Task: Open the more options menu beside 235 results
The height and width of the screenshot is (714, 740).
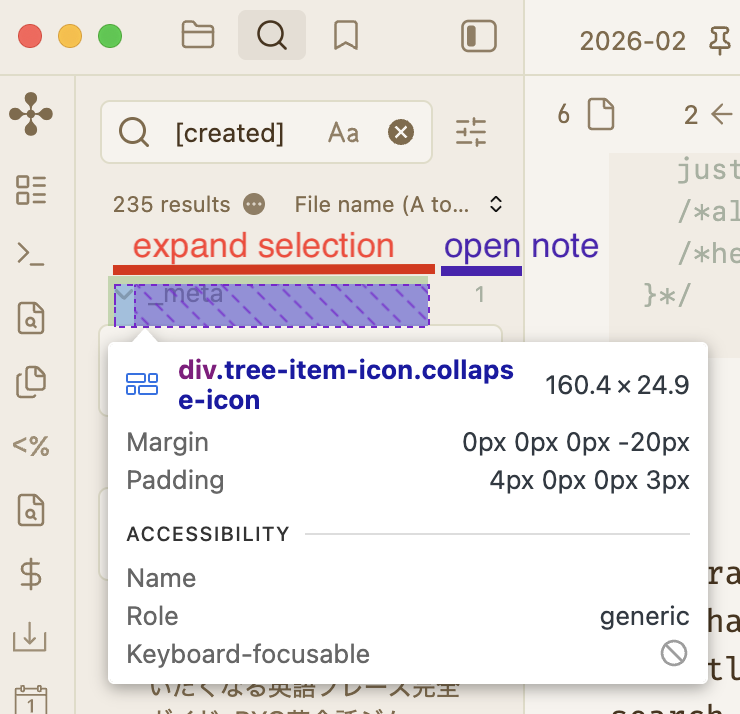Action: click(x=254, y=205)
